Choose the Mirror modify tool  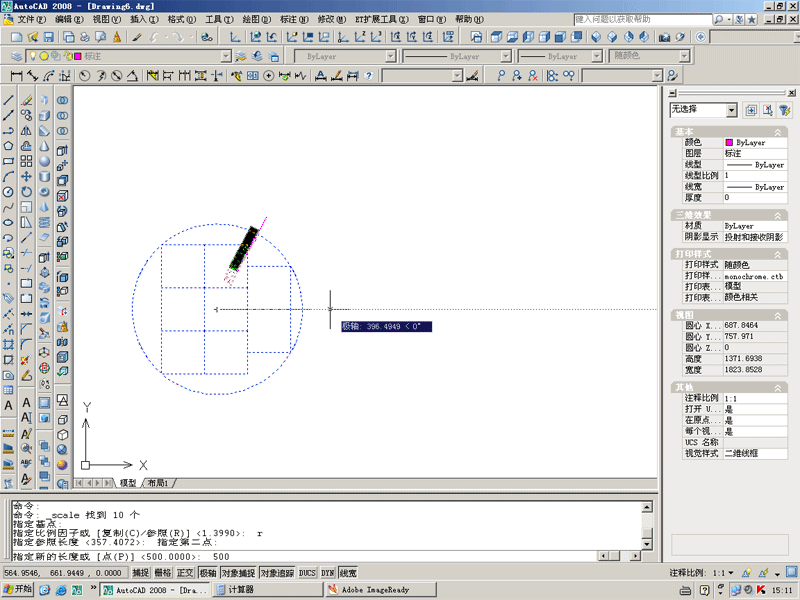tap(27, 131)
